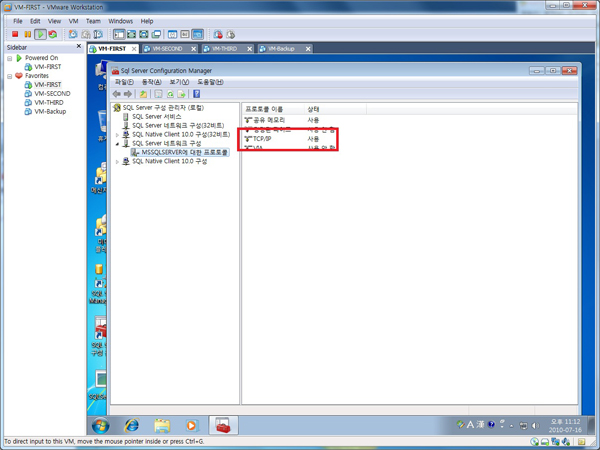Collapse the SQL Server 네트워크 구성 node

click(117, 144)
